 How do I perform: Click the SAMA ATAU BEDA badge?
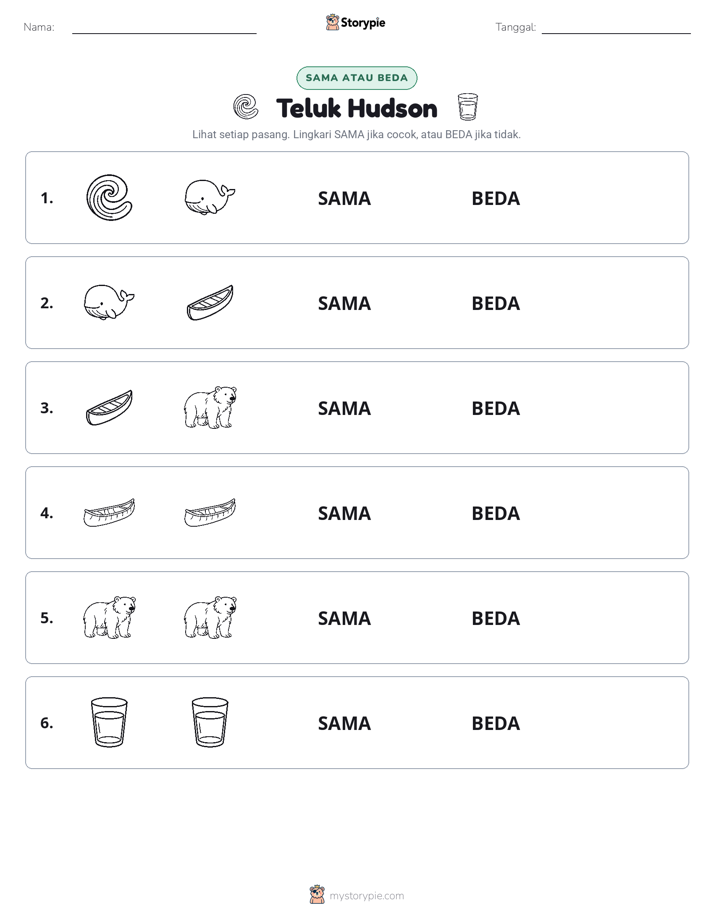tap(356, 78)
